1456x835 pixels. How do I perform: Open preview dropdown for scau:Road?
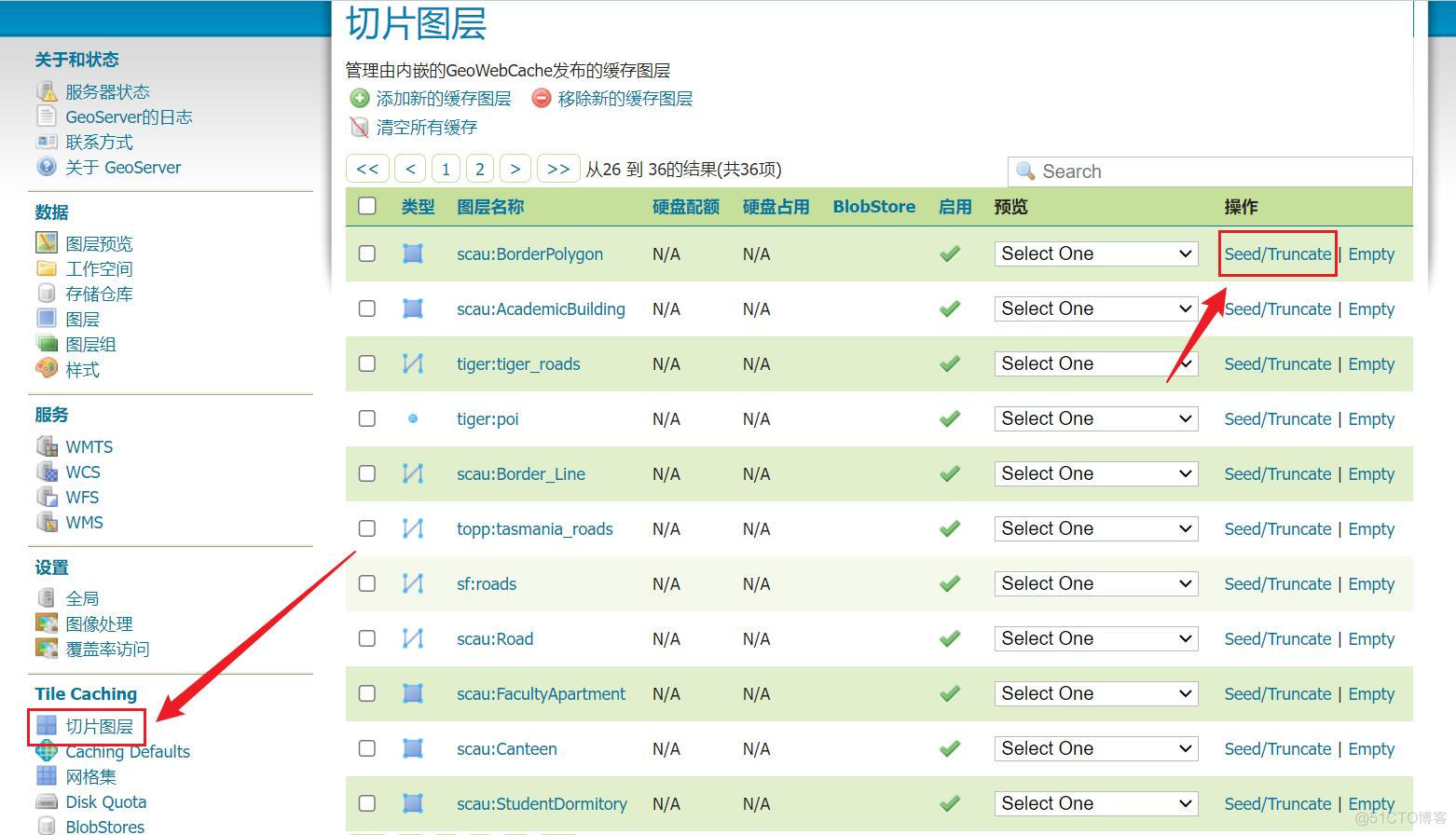point(1096,638)
